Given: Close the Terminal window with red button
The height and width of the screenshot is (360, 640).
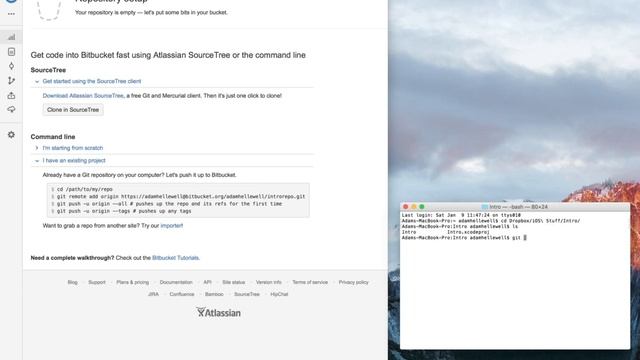Looking at the screenshot, I should click(406, 207).
